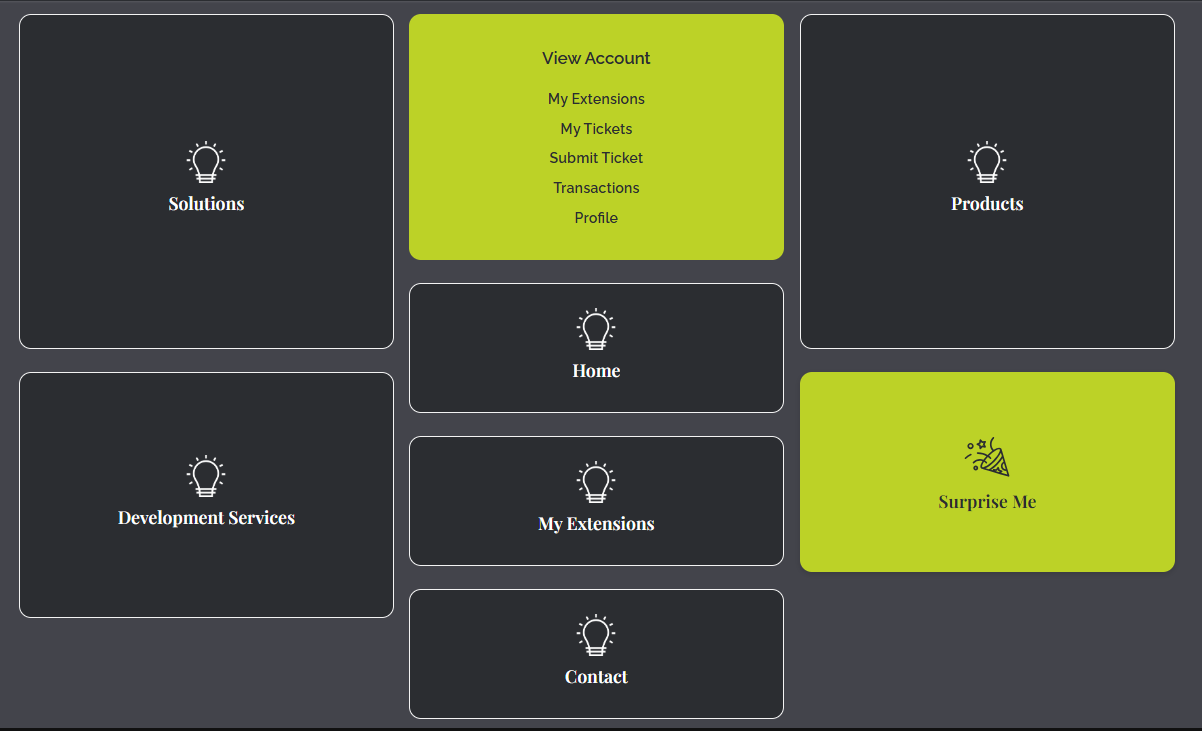Open the Transactions link
This screenshot has width=1202, height=731.
pyautogui.click(x=596, y=187)
